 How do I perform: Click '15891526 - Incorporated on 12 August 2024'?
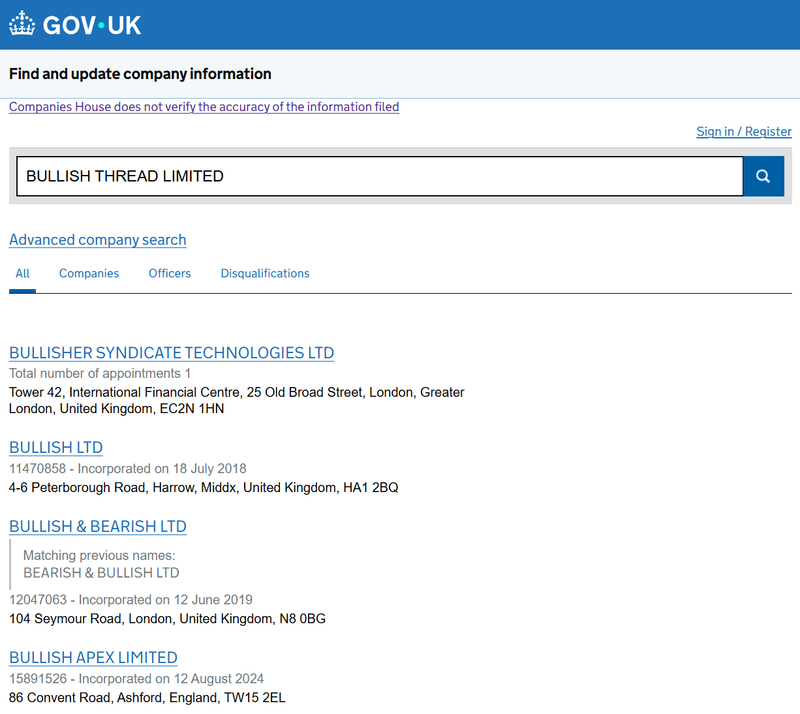(x=136, y=679)
